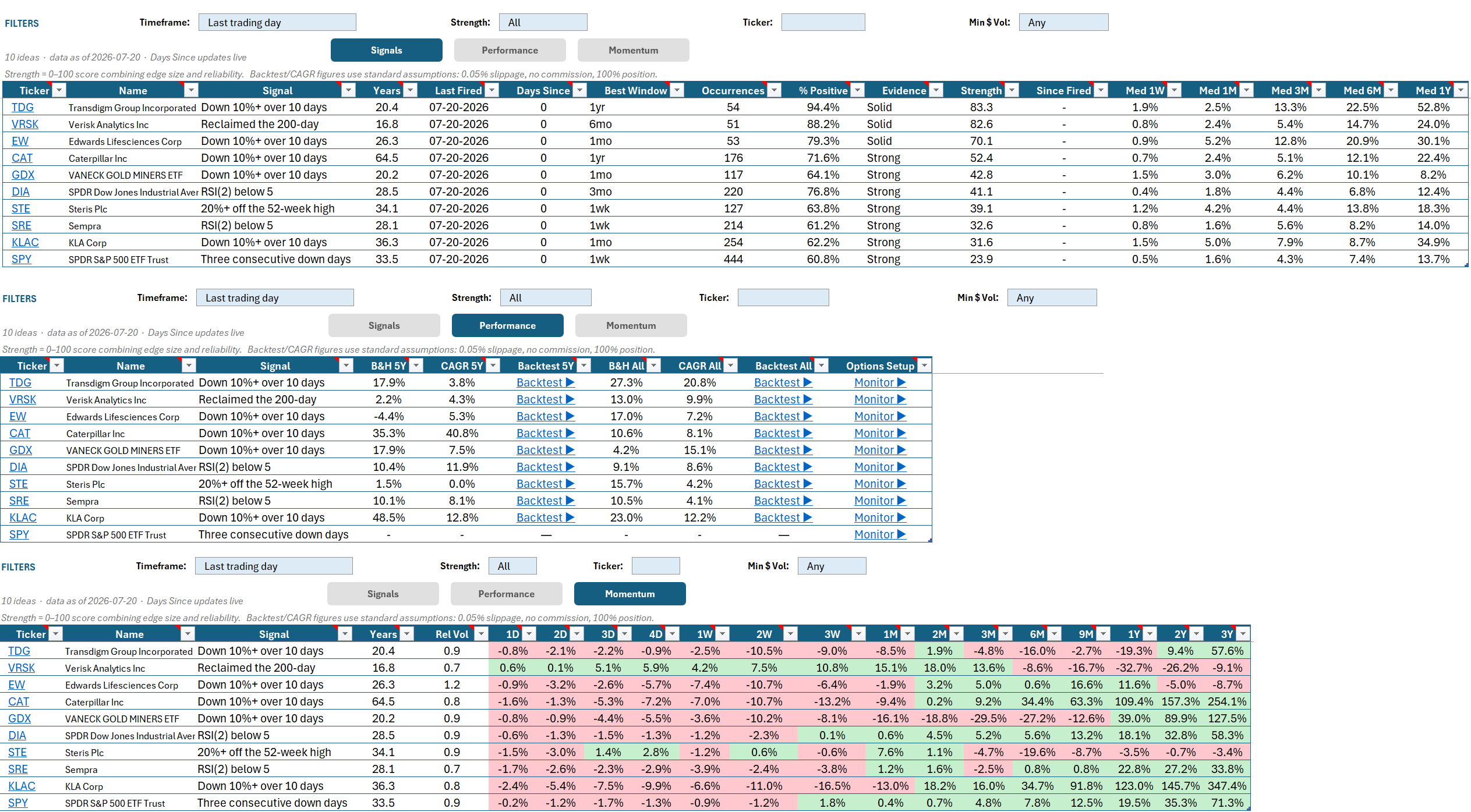Image resolution: width=1471 pixels, height=812 pixels.
Task: Open the Rel Vol column filter dropdown
Action: point(481,634)
